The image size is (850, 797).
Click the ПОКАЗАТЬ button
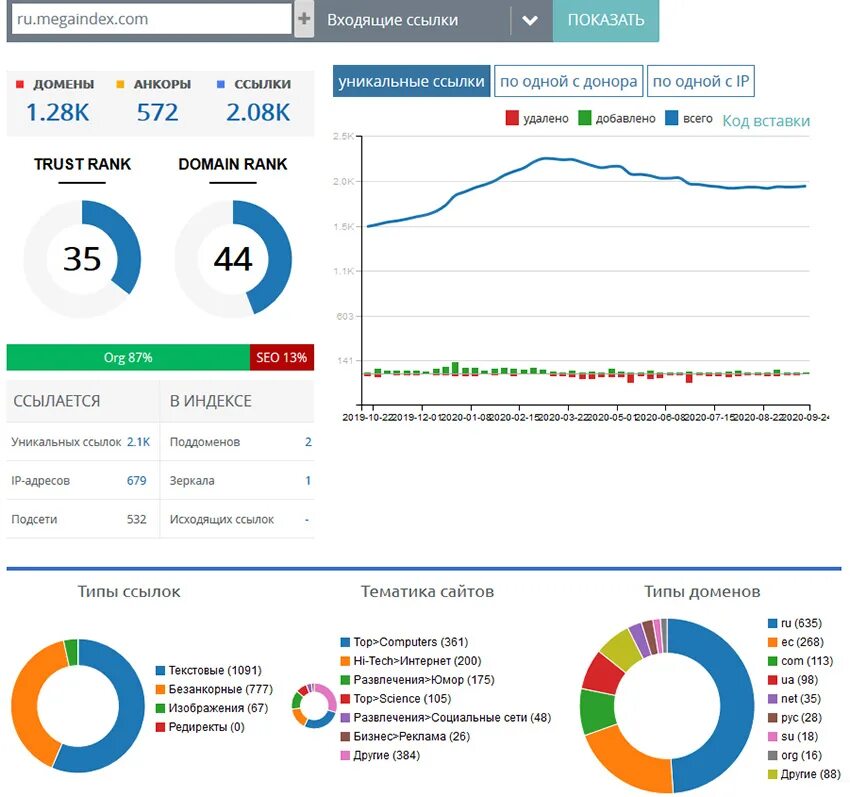[x=606, y=20]
